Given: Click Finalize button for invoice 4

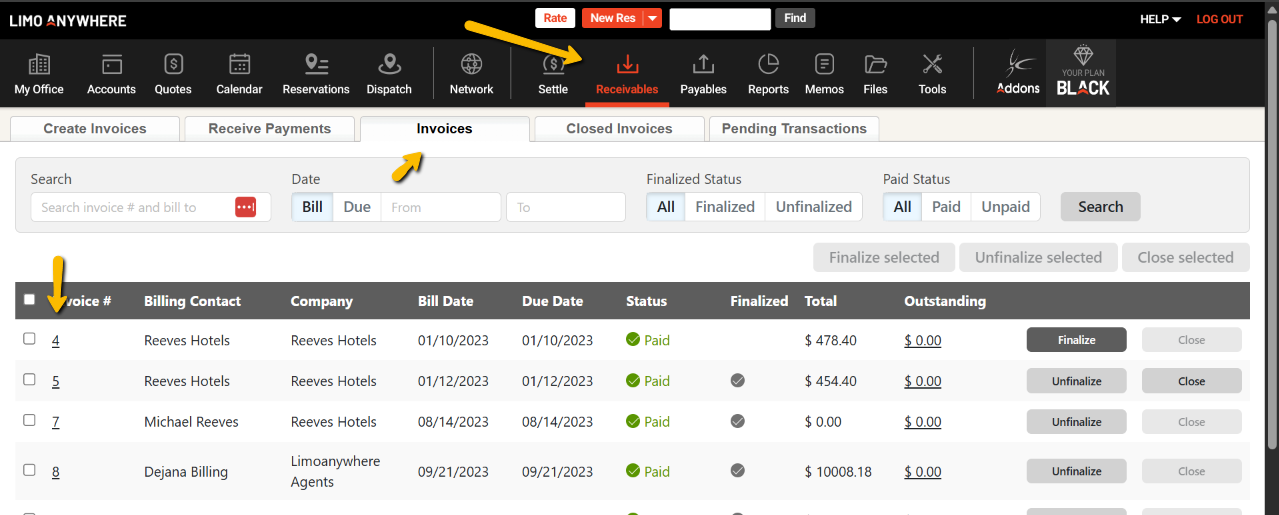Looking at the screenshot, I should click(1076, 340).
